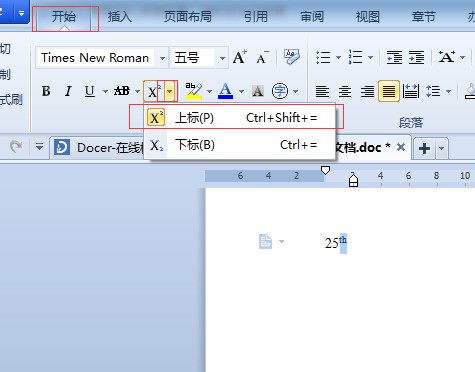Switch to the 开始 tab
Image resolution: width=475 pixels, height=372 pixels.
(x=64, y=16)
